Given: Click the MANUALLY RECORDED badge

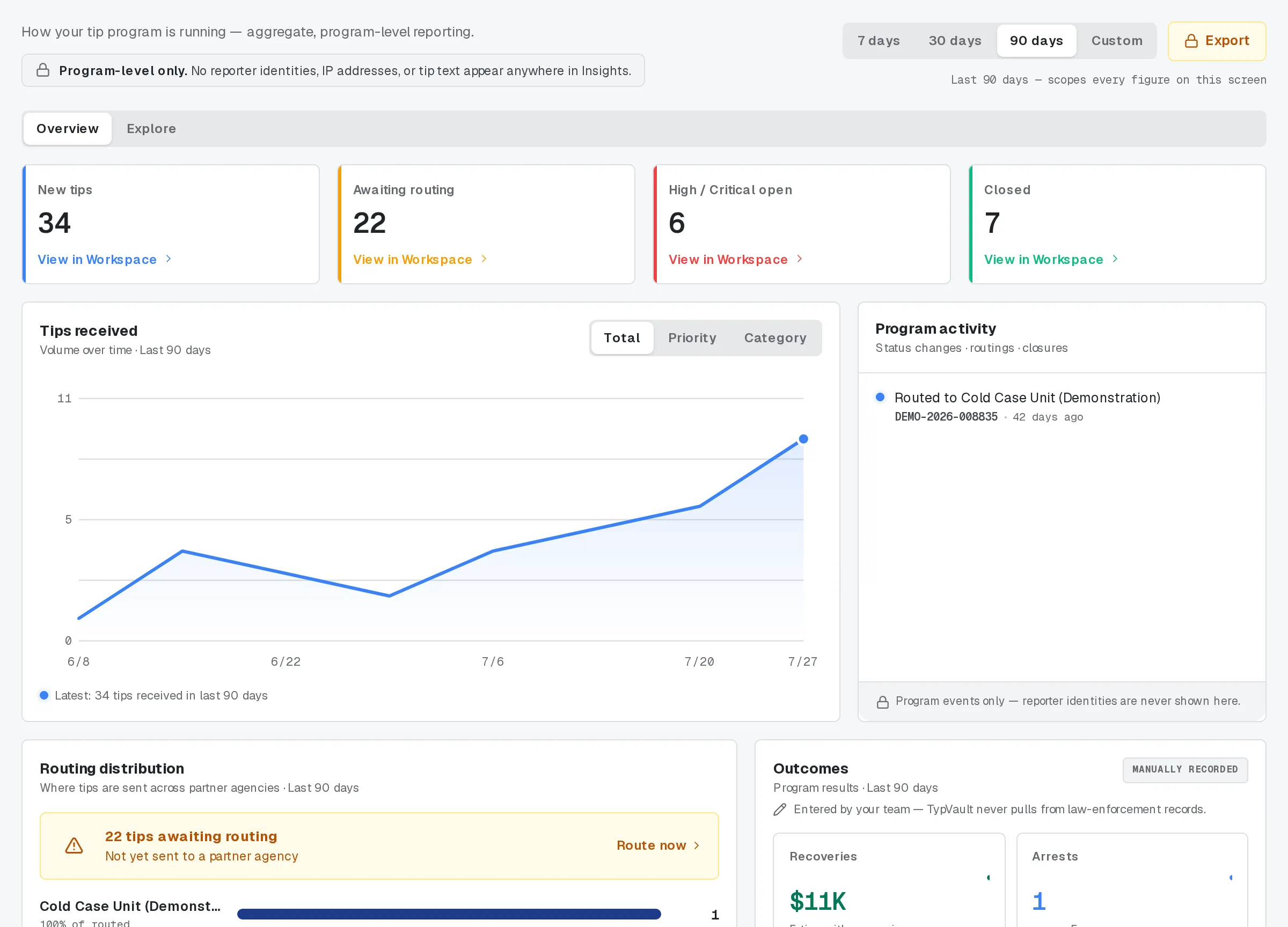Looking at the screenshot, I should pos(1184,770).
